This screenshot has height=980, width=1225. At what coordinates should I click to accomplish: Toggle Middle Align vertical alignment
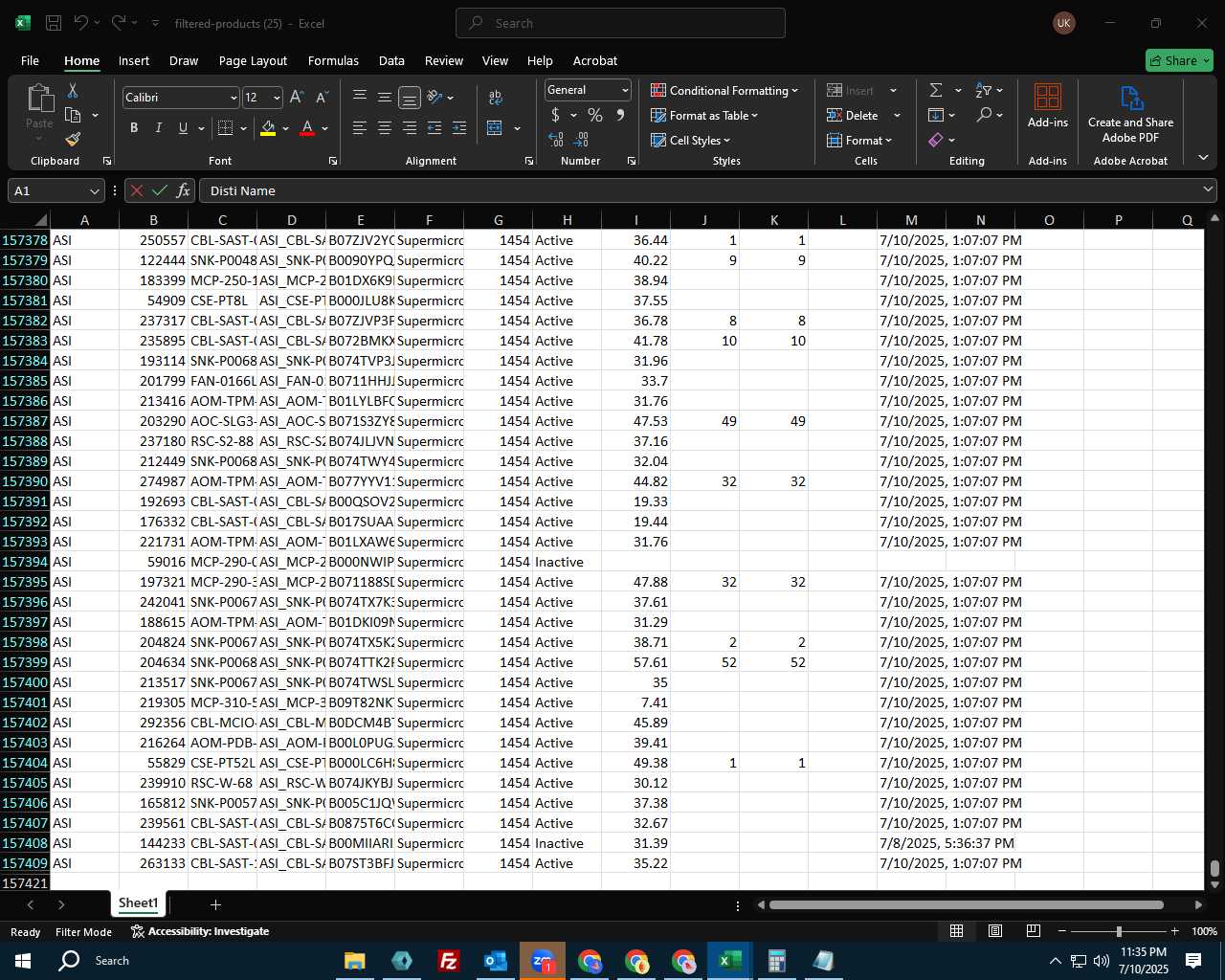click(x=385, y=98)
